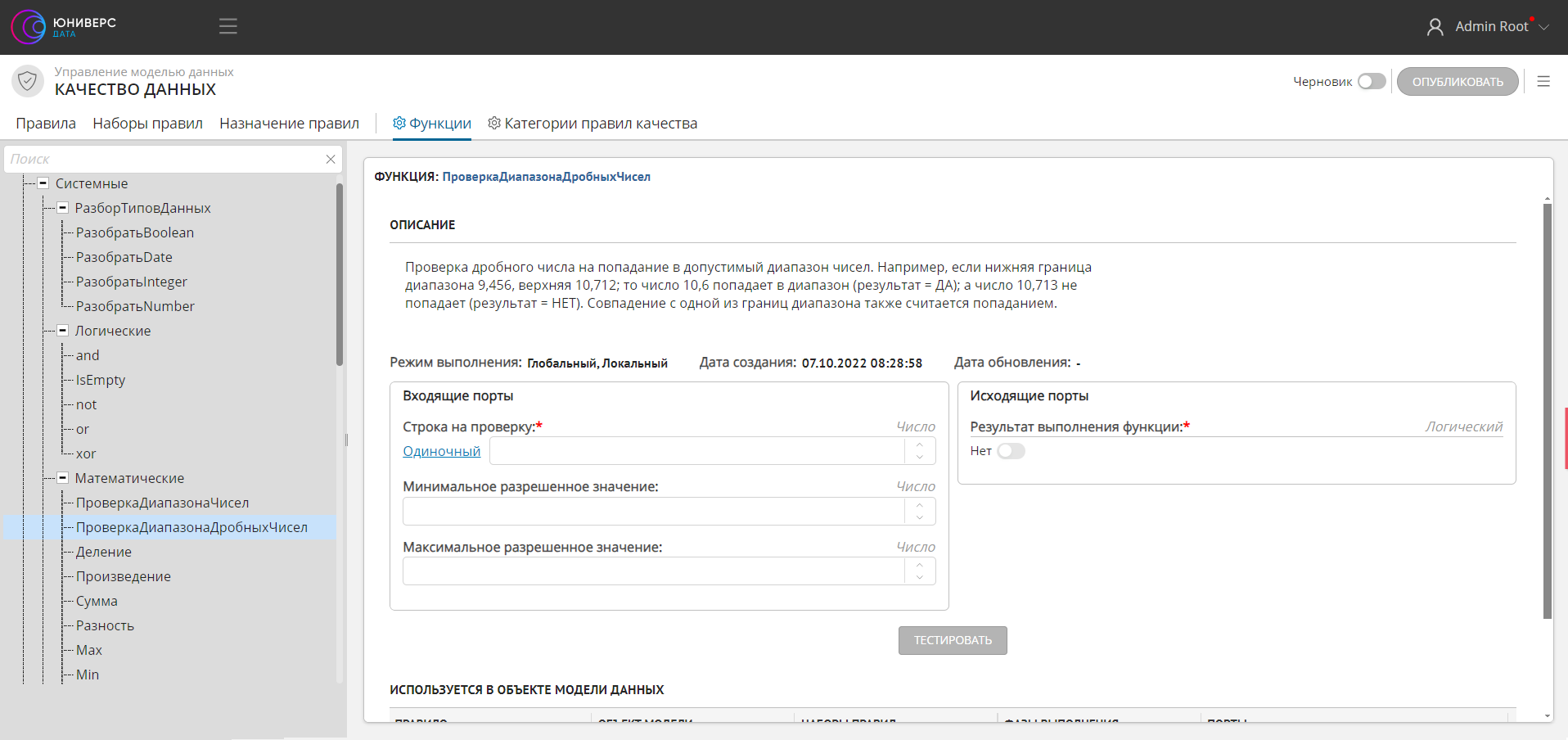Image resolution: width=1568 pixels, height=740 pixels.
Task: Select ПроверкаДиапазонаЧисел in the tree
Action: pos(162,503)
